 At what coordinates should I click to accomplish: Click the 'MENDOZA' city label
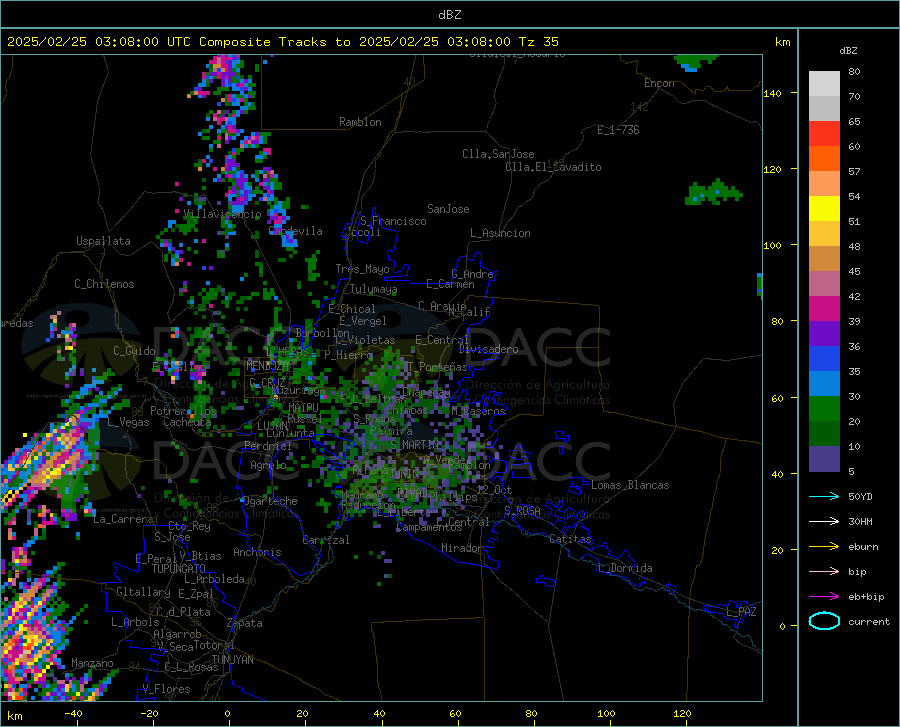pyautogui.click(x=267, y=366)
